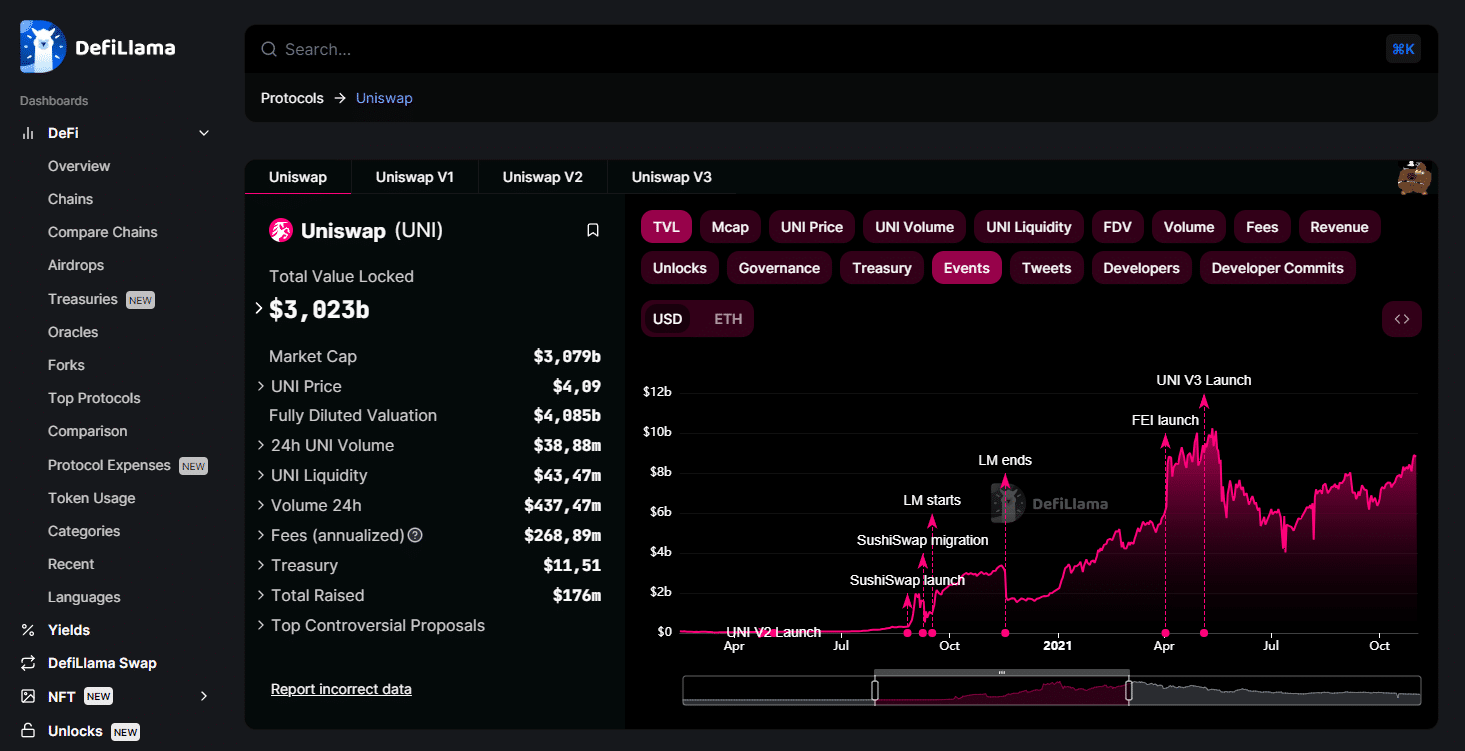The width and height of the screenshot is (1465, 751).
Task: Expand the Treasury breakdown
Action: [x=260, y=565]
